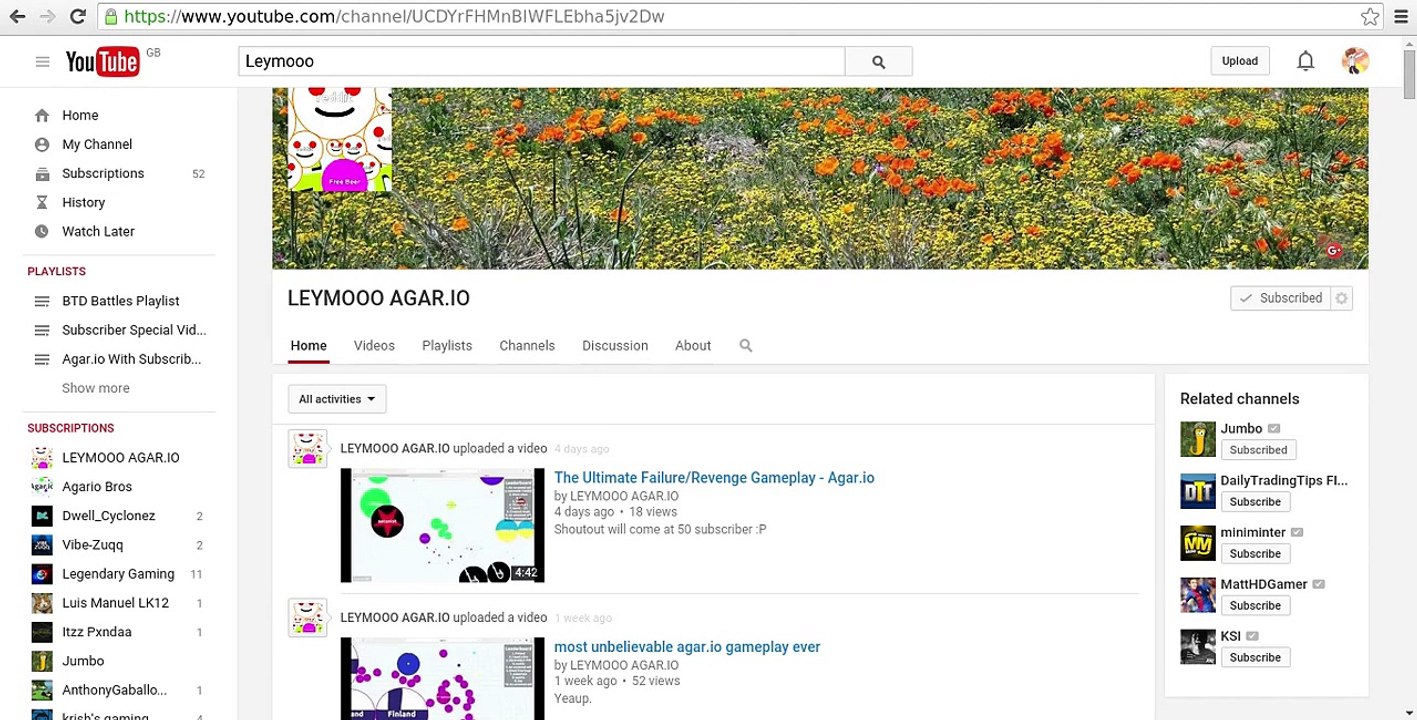This screenshot has height=720, width=1417.
Task: Click the Subscriptions icon in the sidebar
Action: (x=42, y=173)
